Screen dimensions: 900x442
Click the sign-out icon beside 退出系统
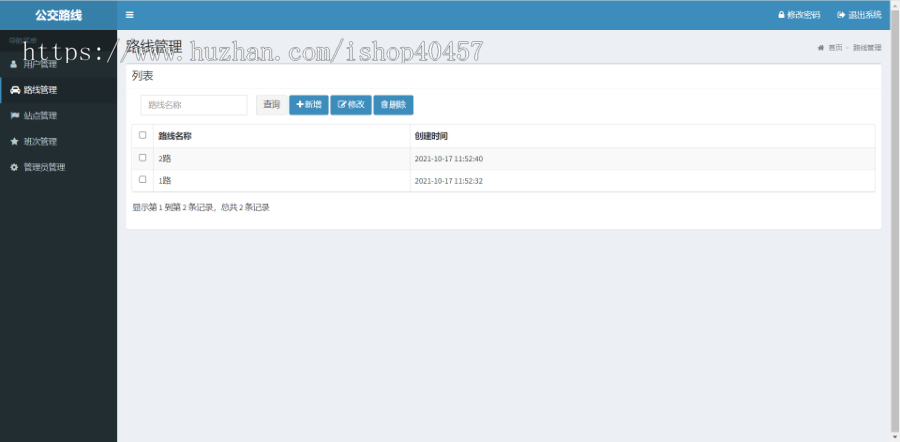[x=841, y=15]
